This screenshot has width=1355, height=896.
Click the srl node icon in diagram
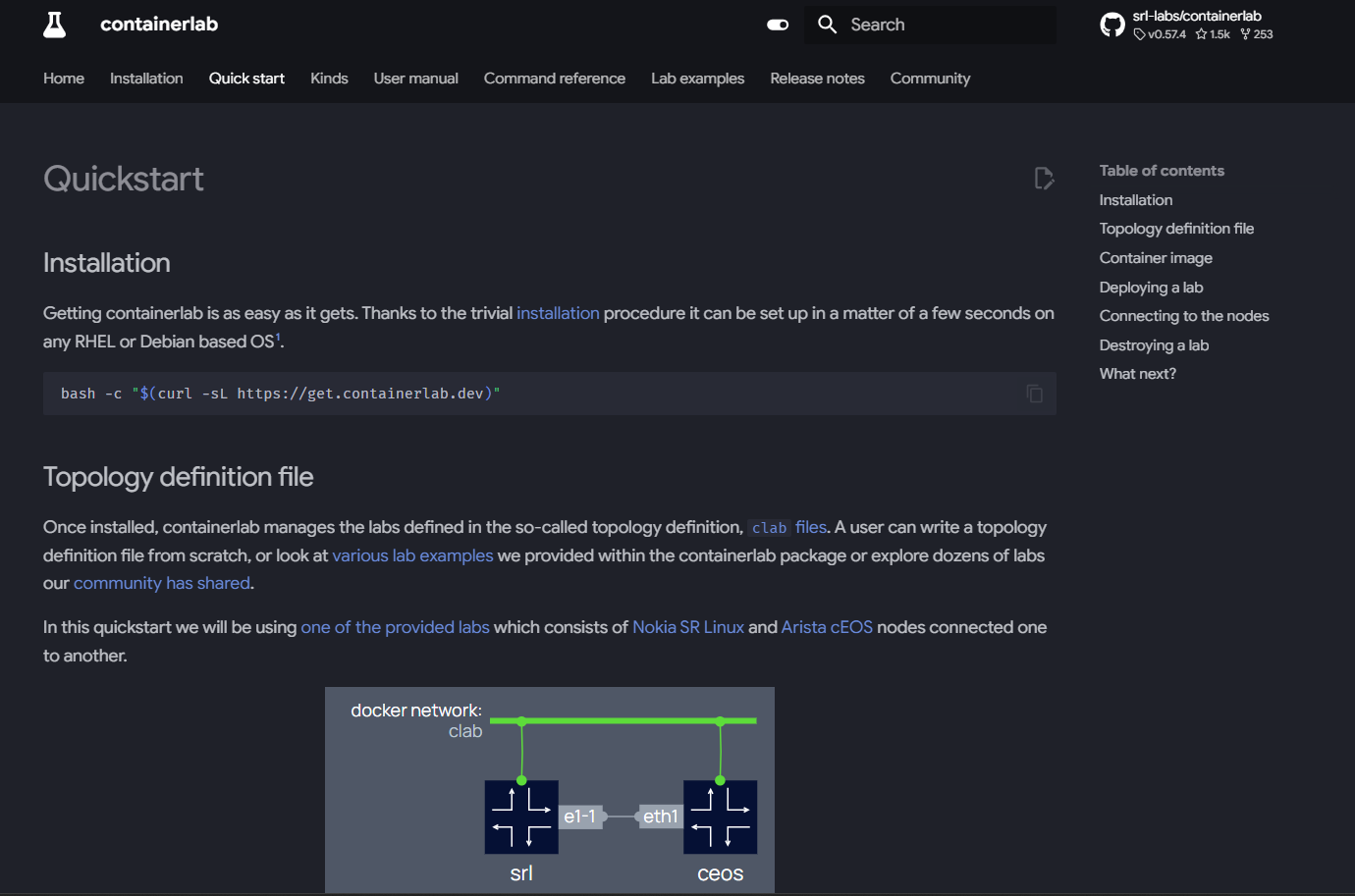point(521,817)
